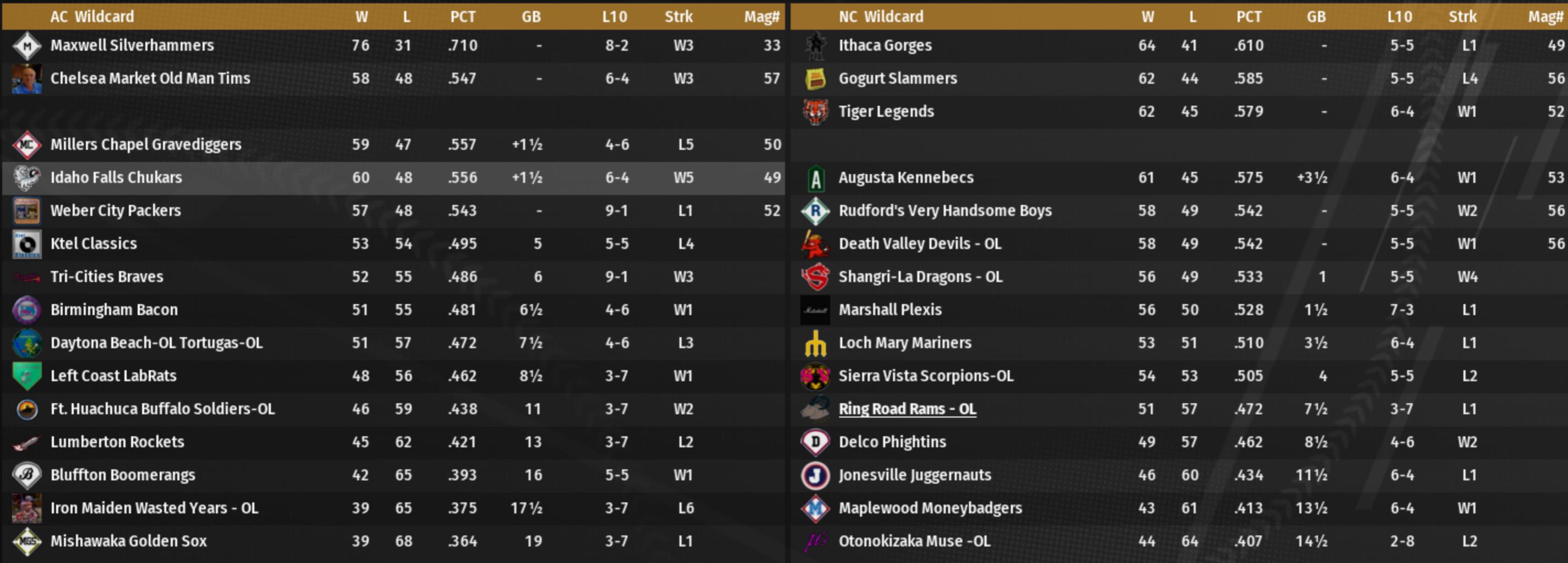This screenshot has height=563, width=1568.
Task: Click the NC Wildcard table title header
Action: [880, 17]
